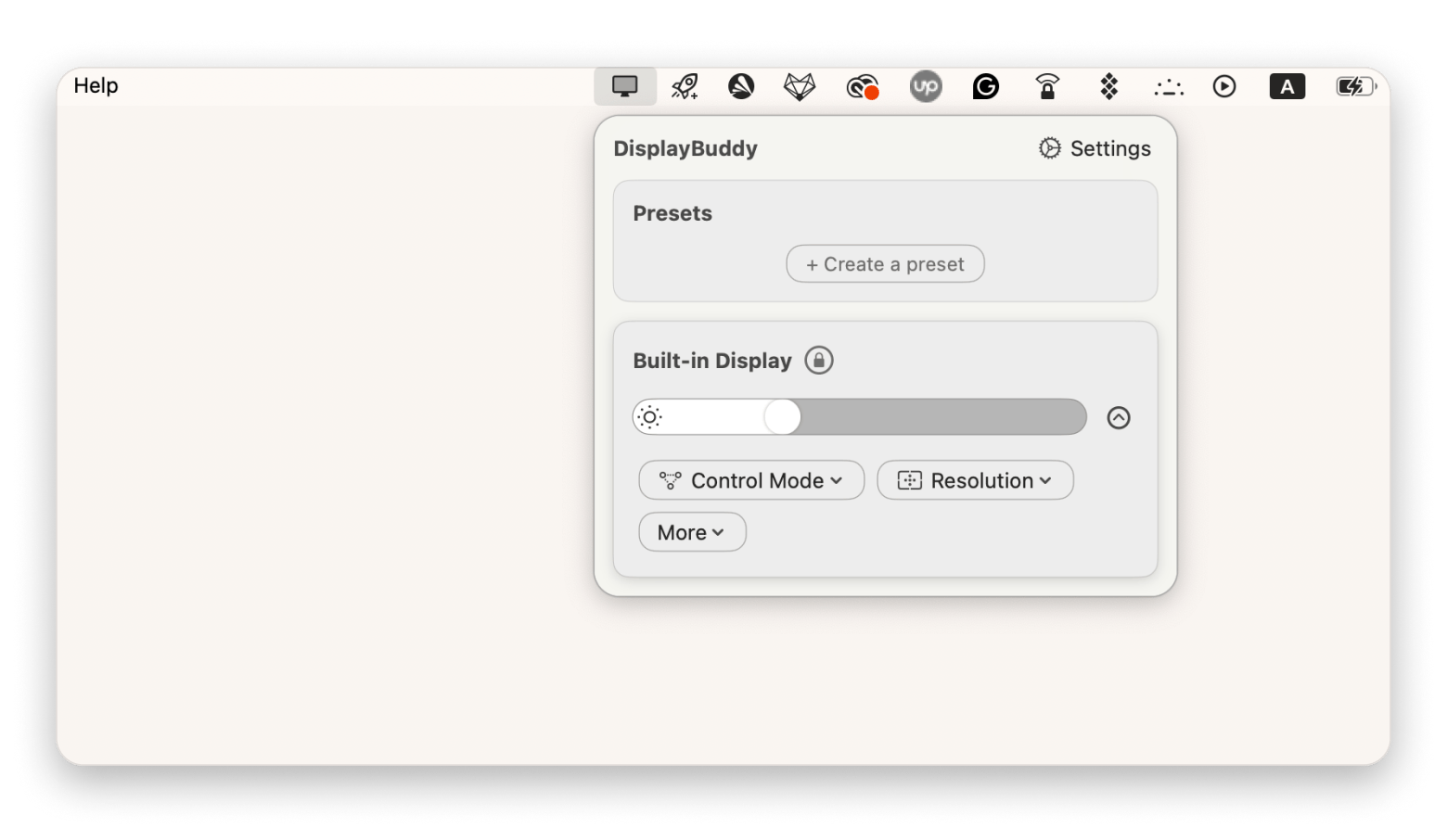Screen dimensions: 1447x840
Task: Click the Create a preset button
Action: click(x=885, y=264)
